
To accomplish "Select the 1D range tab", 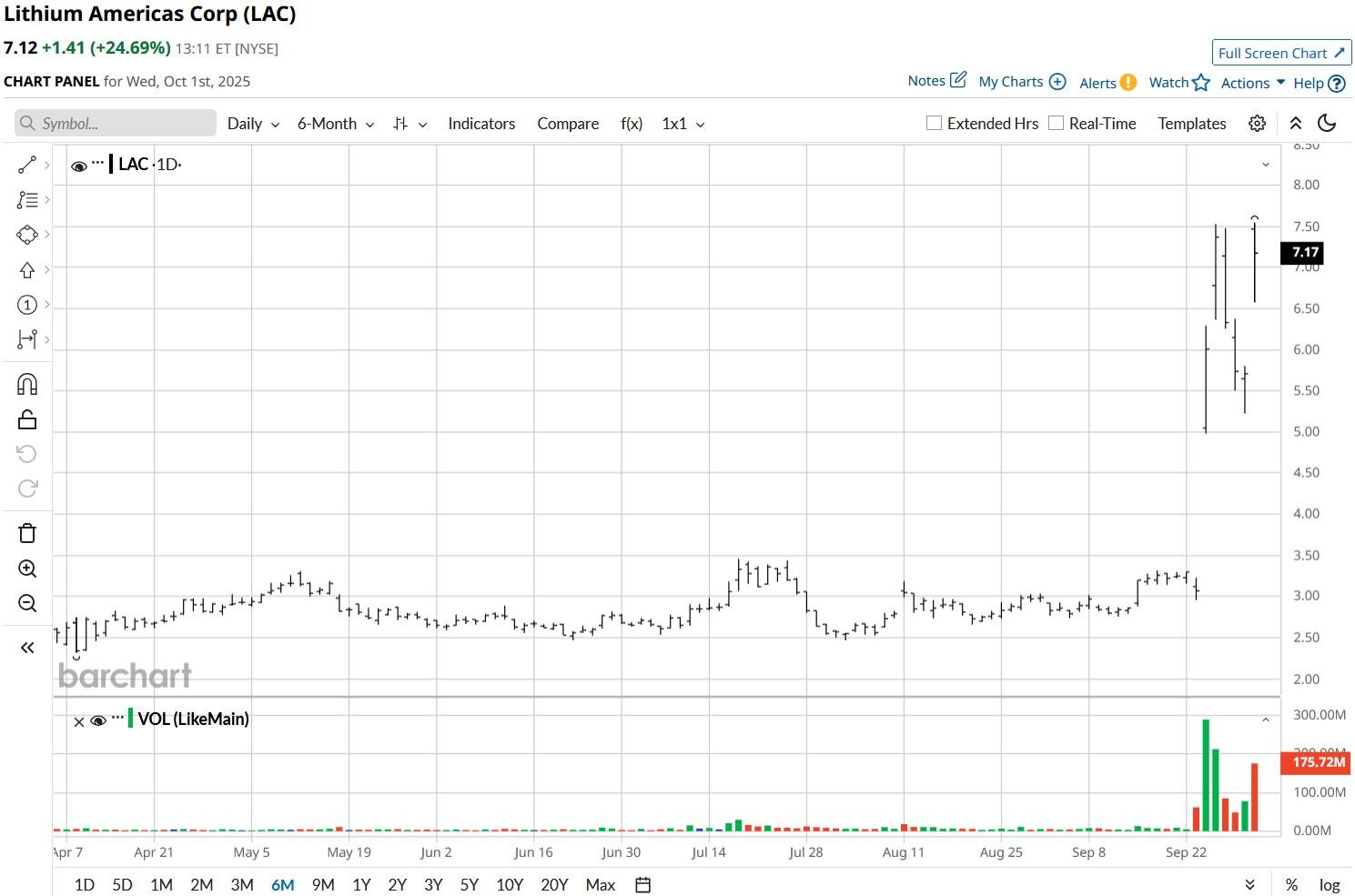I will coord(84,885).
